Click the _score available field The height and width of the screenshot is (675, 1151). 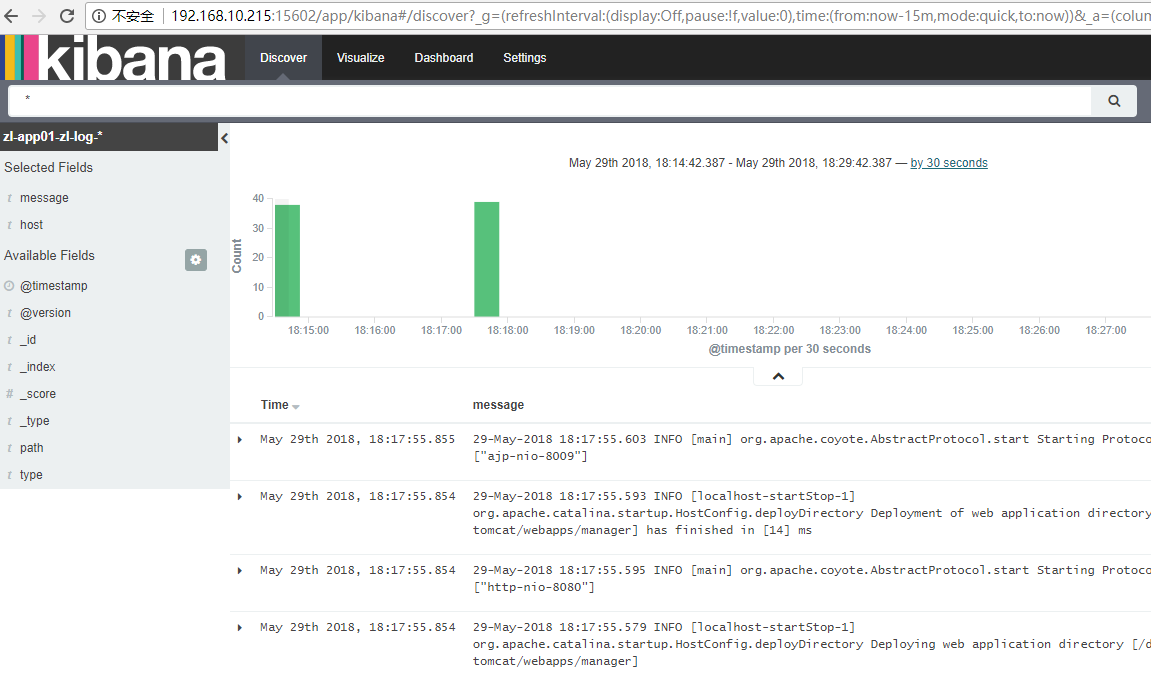(x=37, y=394)
